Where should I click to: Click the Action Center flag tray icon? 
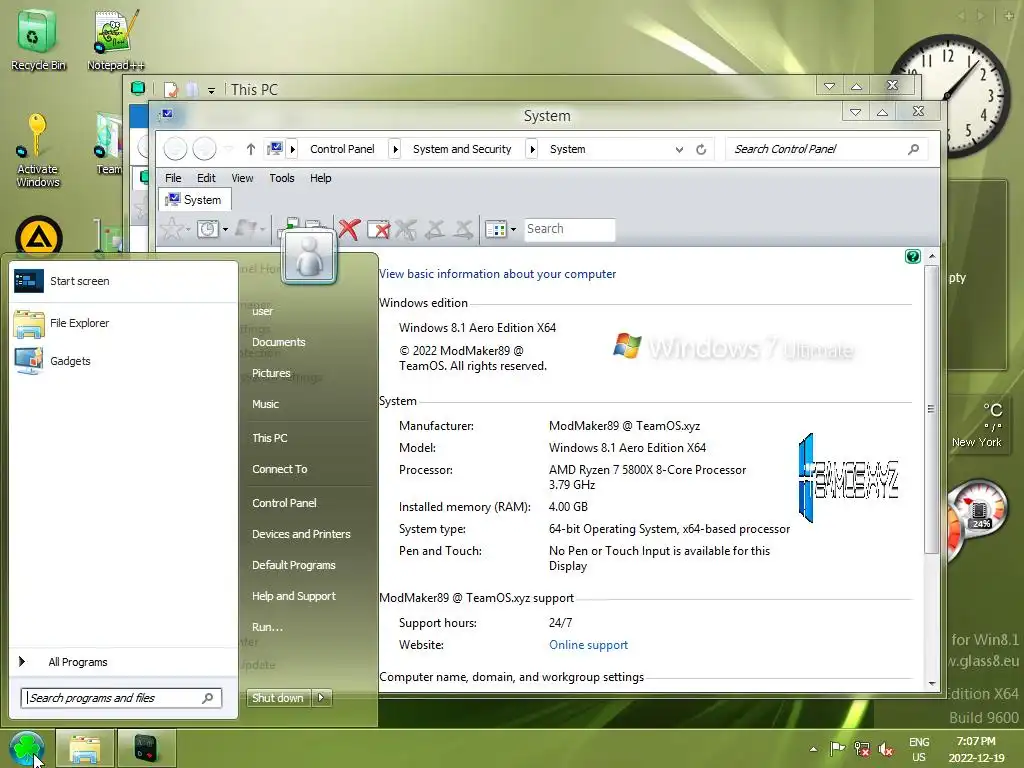pyautogui.click(x=837, y=749)
